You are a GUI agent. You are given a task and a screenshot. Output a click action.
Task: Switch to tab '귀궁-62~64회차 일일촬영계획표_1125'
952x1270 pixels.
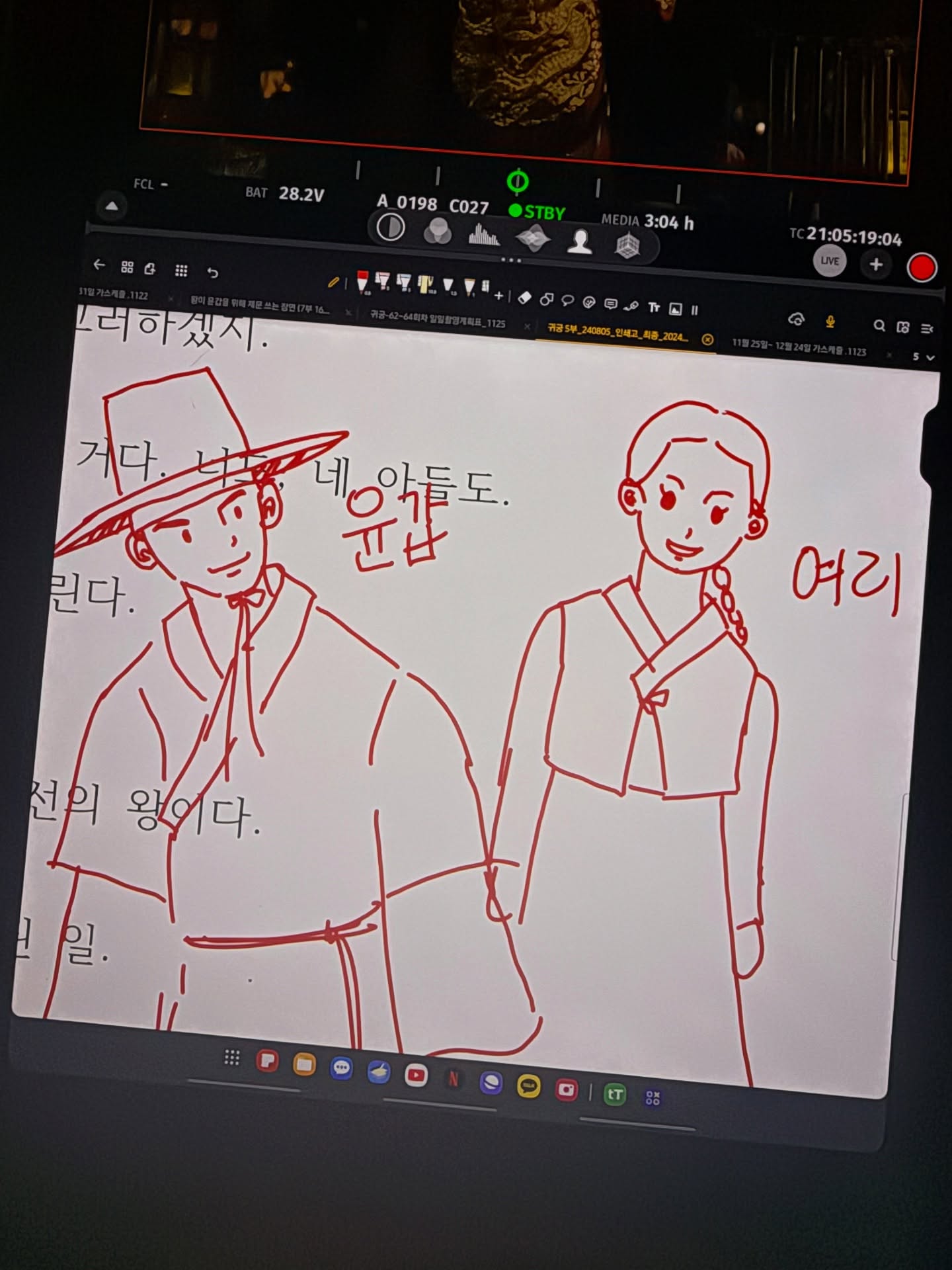pyautogui.click(x=438, y=319)
